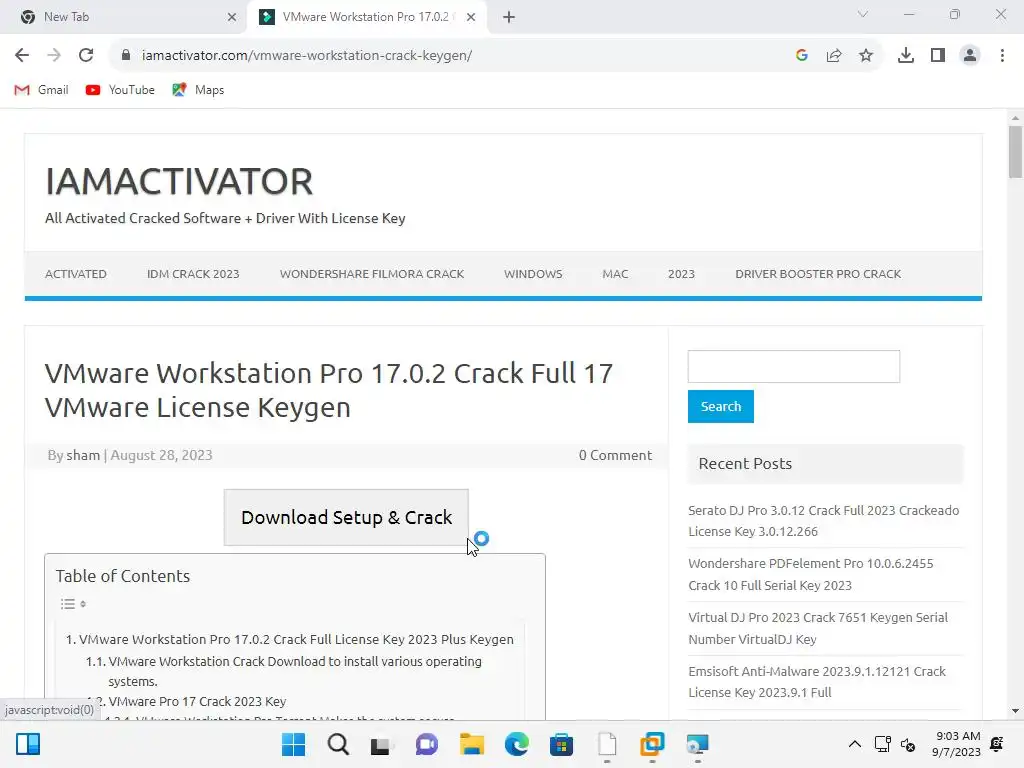Open the Gmail bookmark
Viewport: 1024px width, 768px height.
point(41,90)
